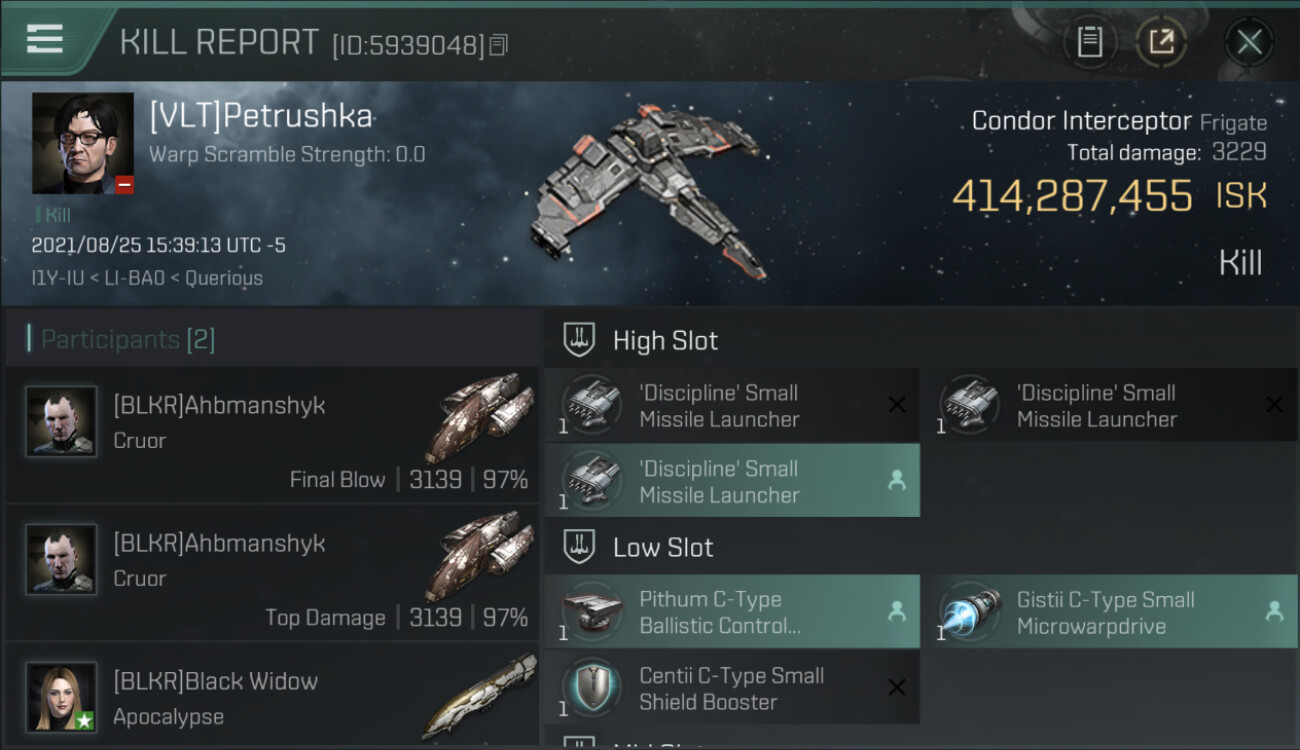Select Gistii C-Type Small Microwarpdrive module

[x=1109, y=612]
